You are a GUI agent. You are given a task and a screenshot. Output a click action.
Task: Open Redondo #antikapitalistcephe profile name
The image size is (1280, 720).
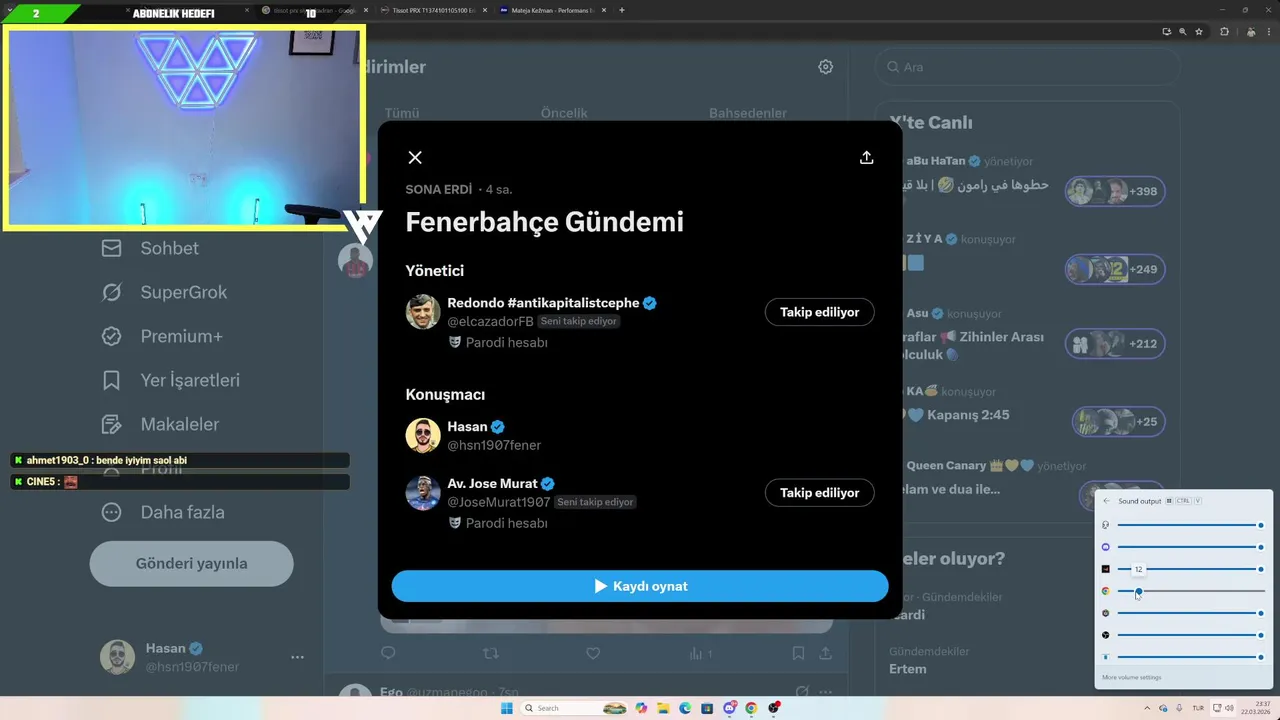pyautogui.click(x=544, y=303)
